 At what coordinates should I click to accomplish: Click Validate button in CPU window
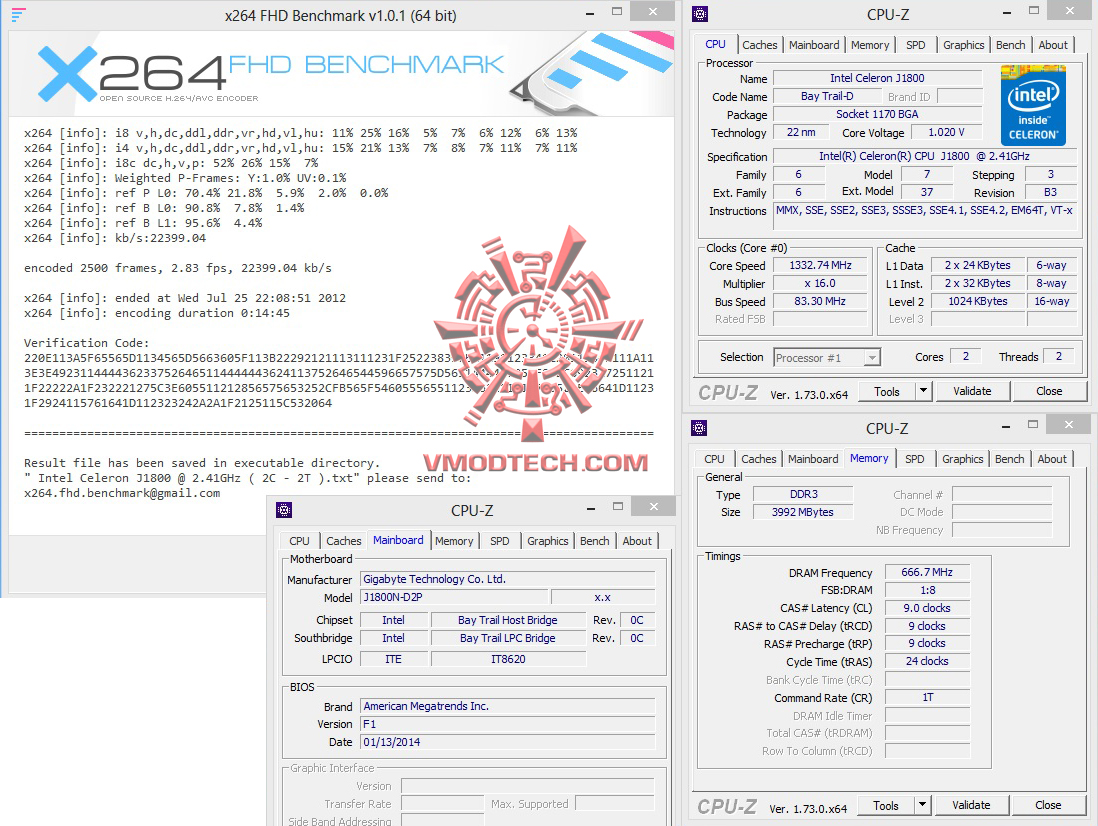[972, 391]
